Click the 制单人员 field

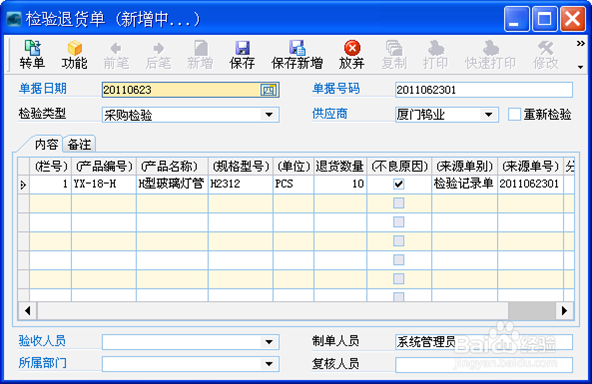(484, 342)
